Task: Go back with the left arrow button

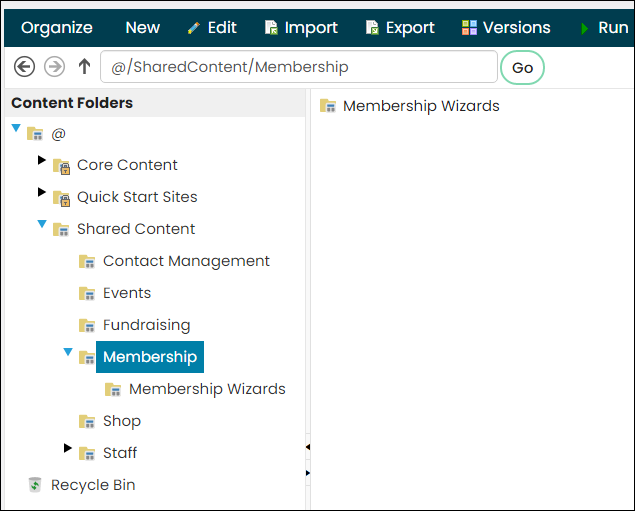Action: coord(24,66)
